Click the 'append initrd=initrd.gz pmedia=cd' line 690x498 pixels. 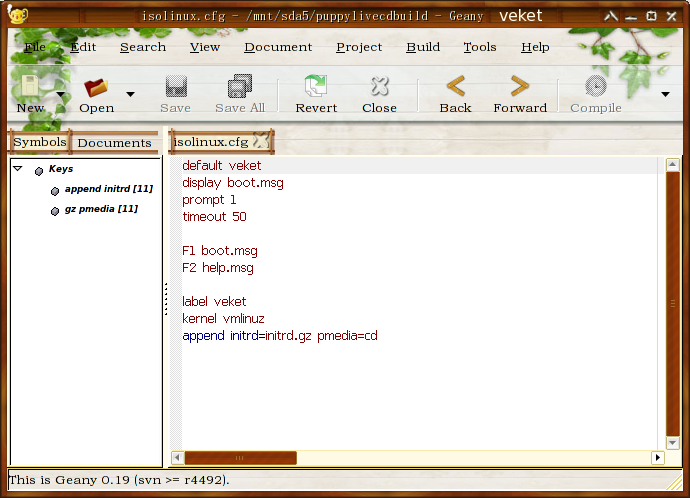click(280, 336)
